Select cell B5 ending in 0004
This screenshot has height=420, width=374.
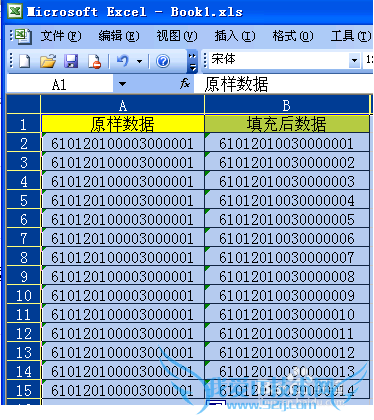tap(287, 200)
